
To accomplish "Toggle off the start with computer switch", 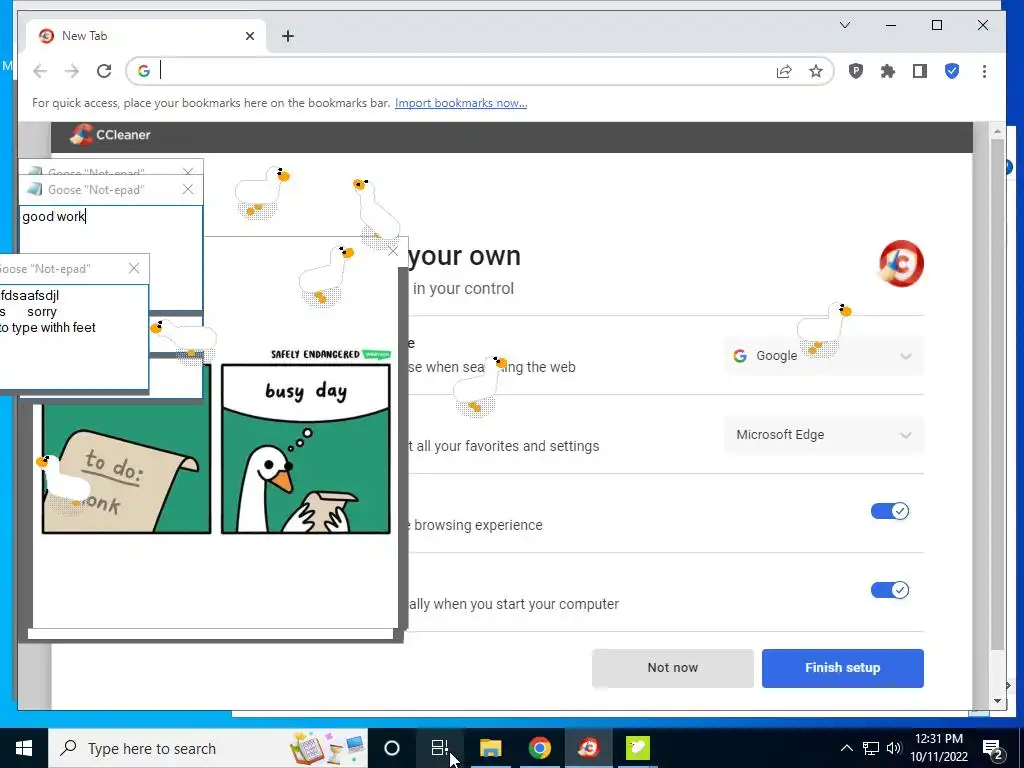I will (x=889, y=590).
